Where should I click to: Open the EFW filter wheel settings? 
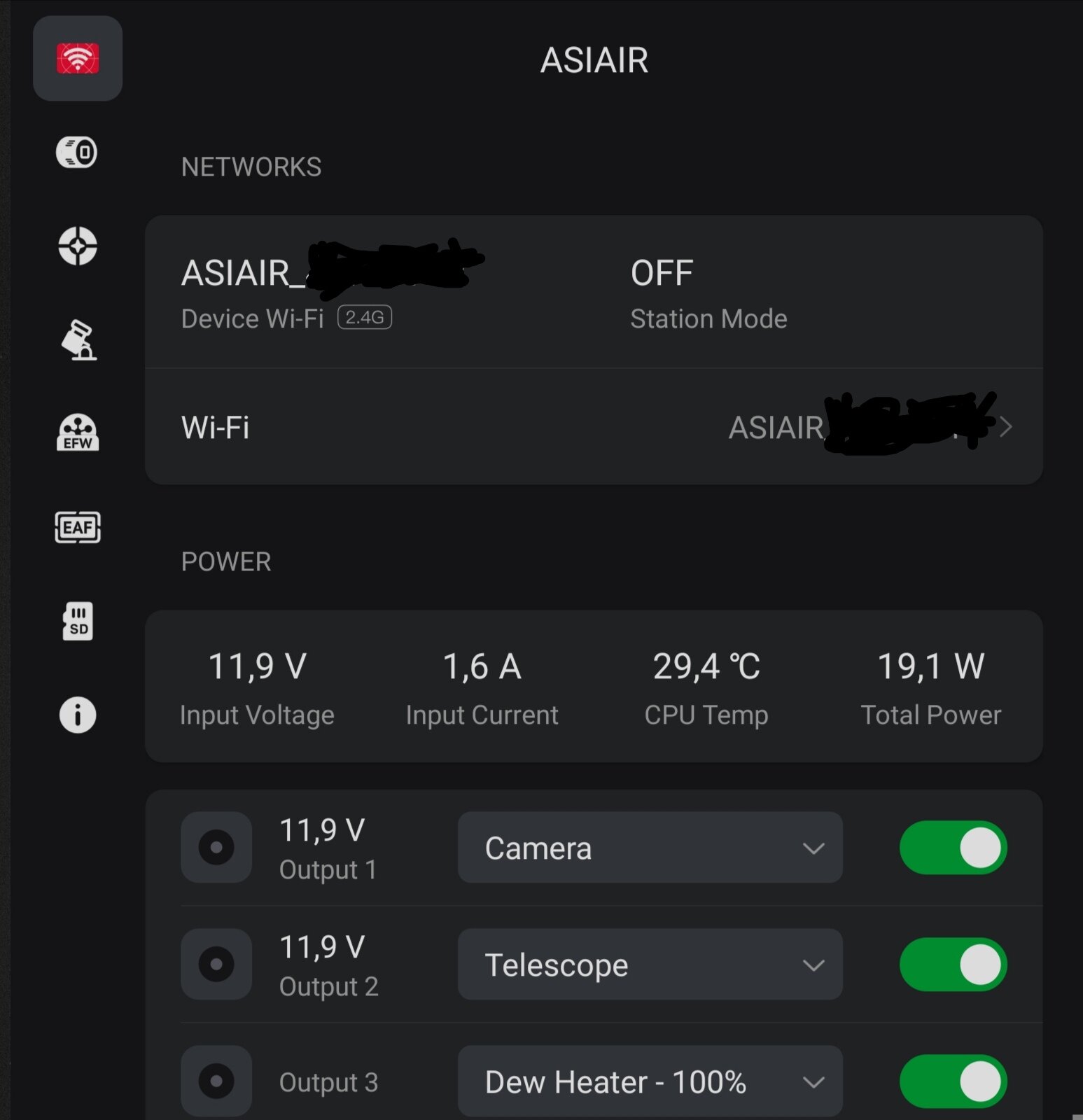point(78,433)
